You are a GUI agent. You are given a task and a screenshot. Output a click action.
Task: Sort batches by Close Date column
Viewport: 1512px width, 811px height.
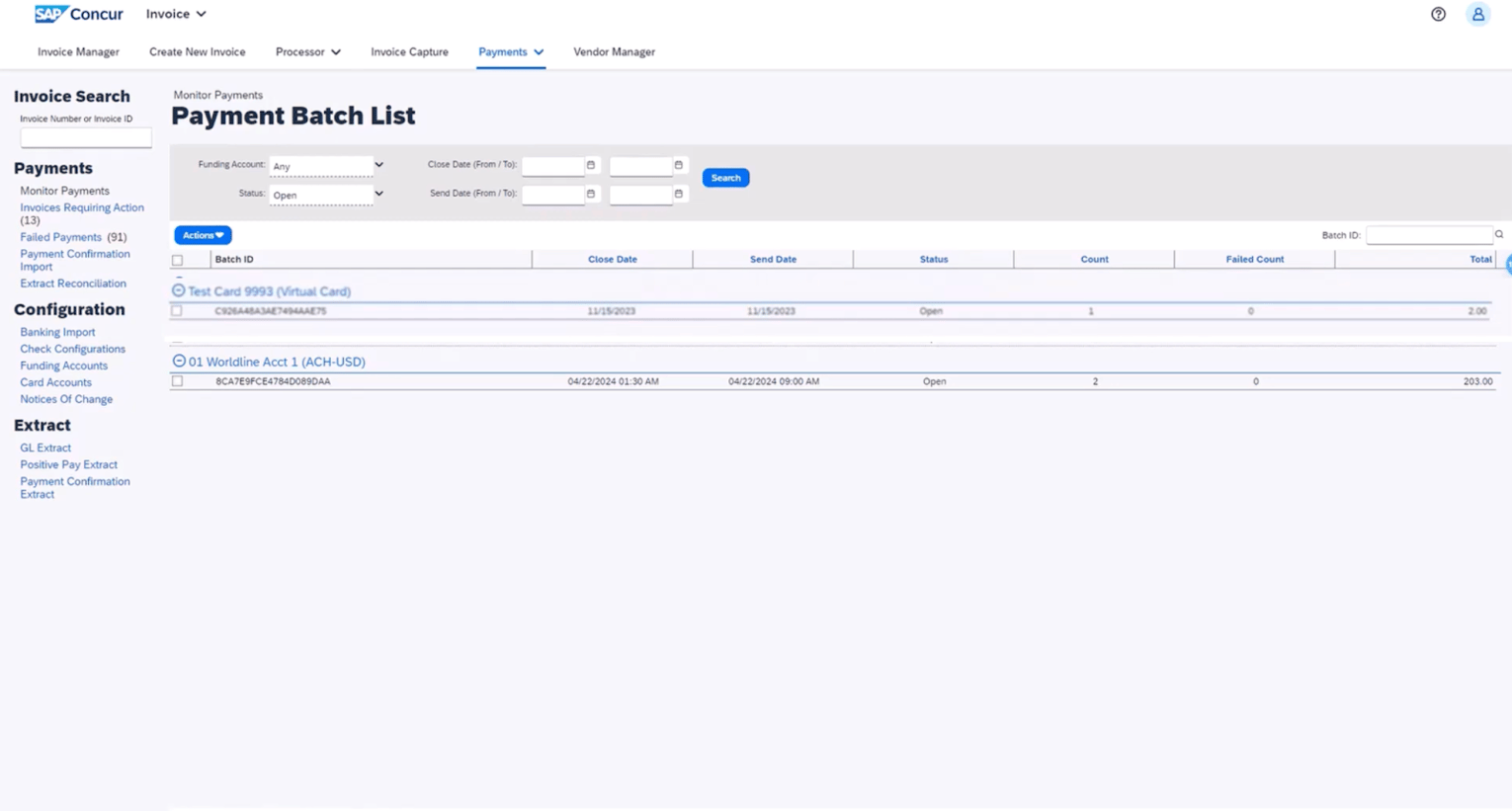tap(613, 259)
